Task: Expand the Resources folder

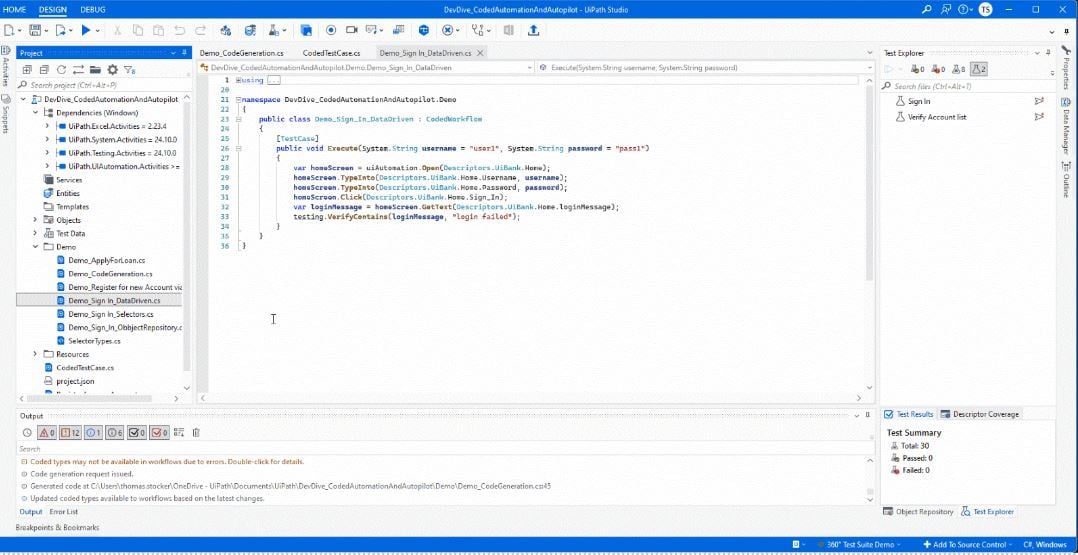Action: point(35,354)
